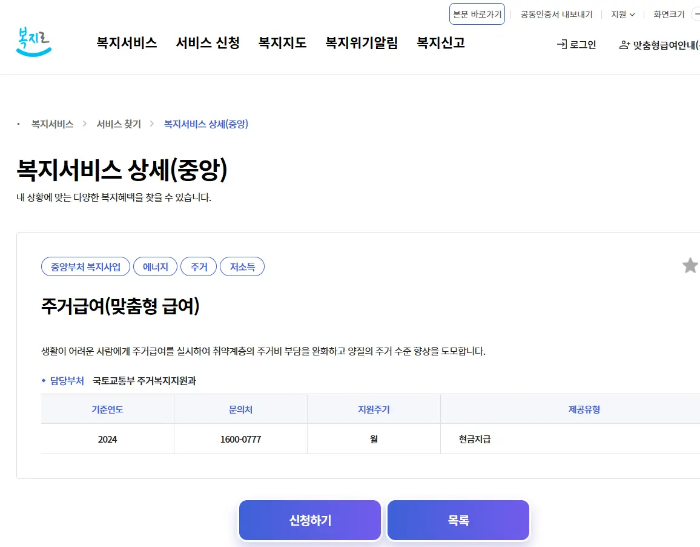Image resolution: width=700 pixels, height=547 pixels.
Task: Open the 서비스 신청 main menu
Action: point(208,43)
